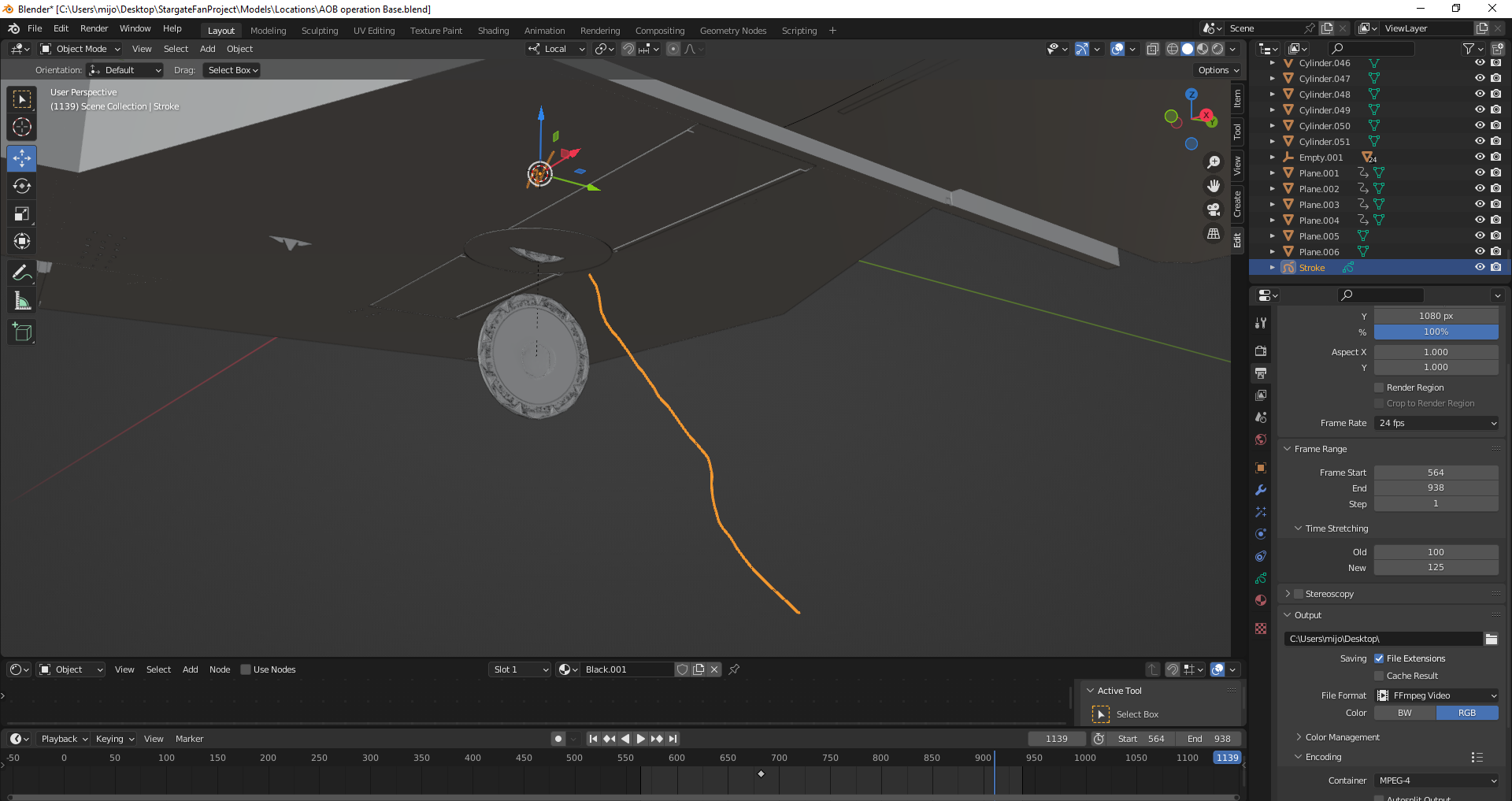
Task: Click the Add Cube tool
Action: click(22, 332)
